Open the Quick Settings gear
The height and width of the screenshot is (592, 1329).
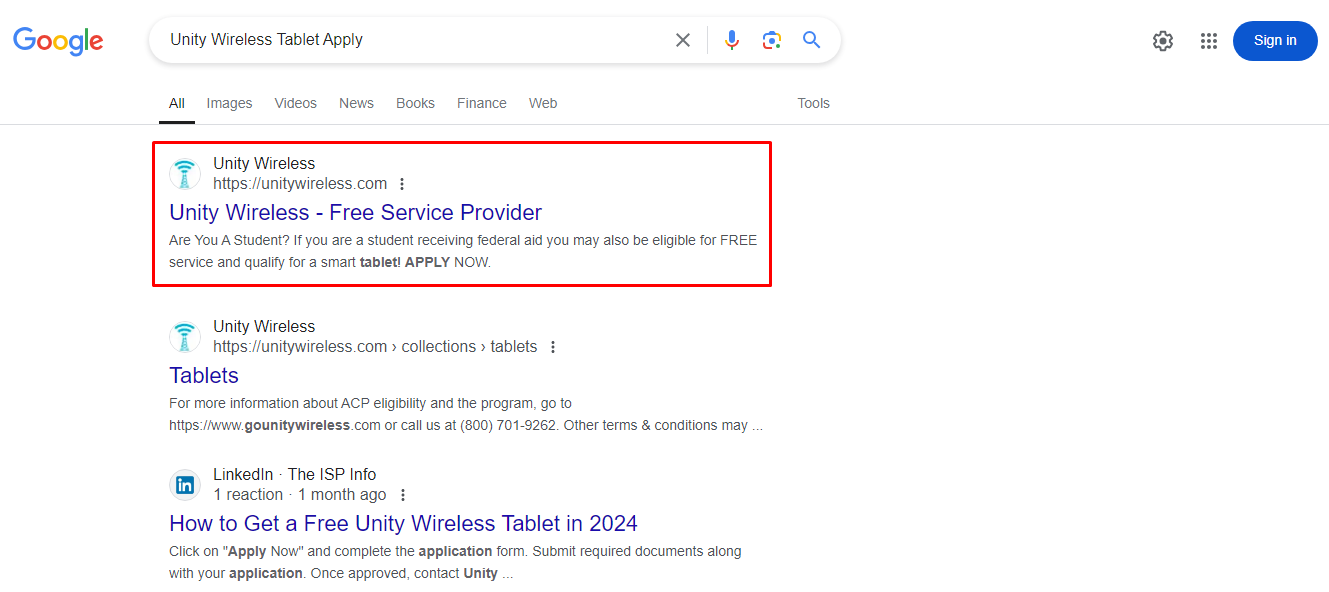1162,41
